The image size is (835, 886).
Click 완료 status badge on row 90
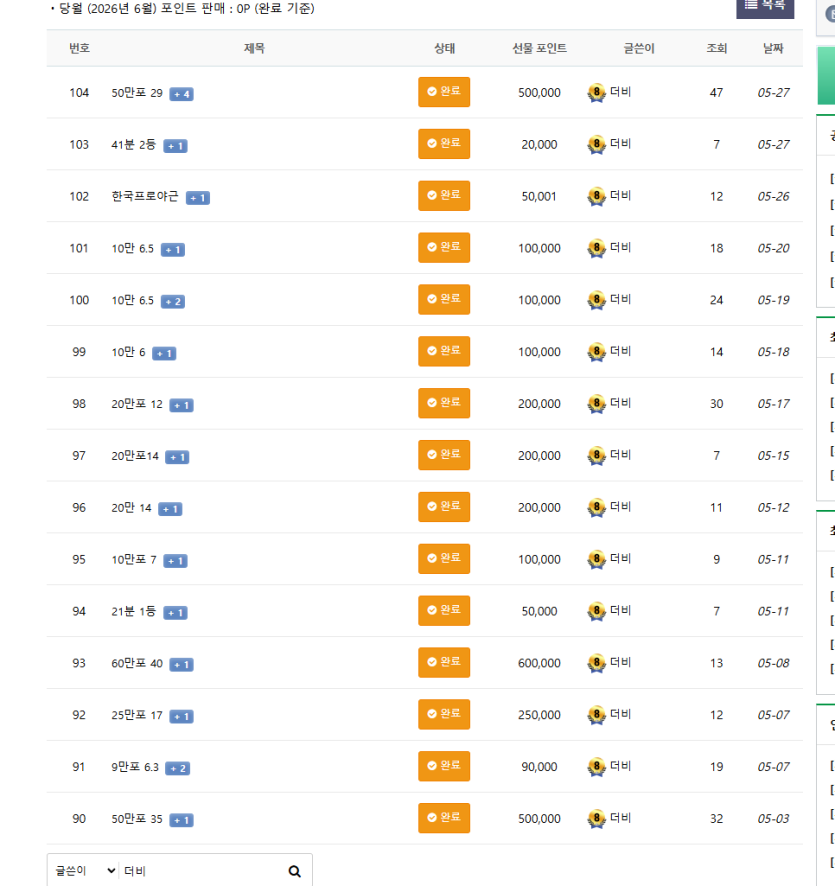[x=444, y=818]
